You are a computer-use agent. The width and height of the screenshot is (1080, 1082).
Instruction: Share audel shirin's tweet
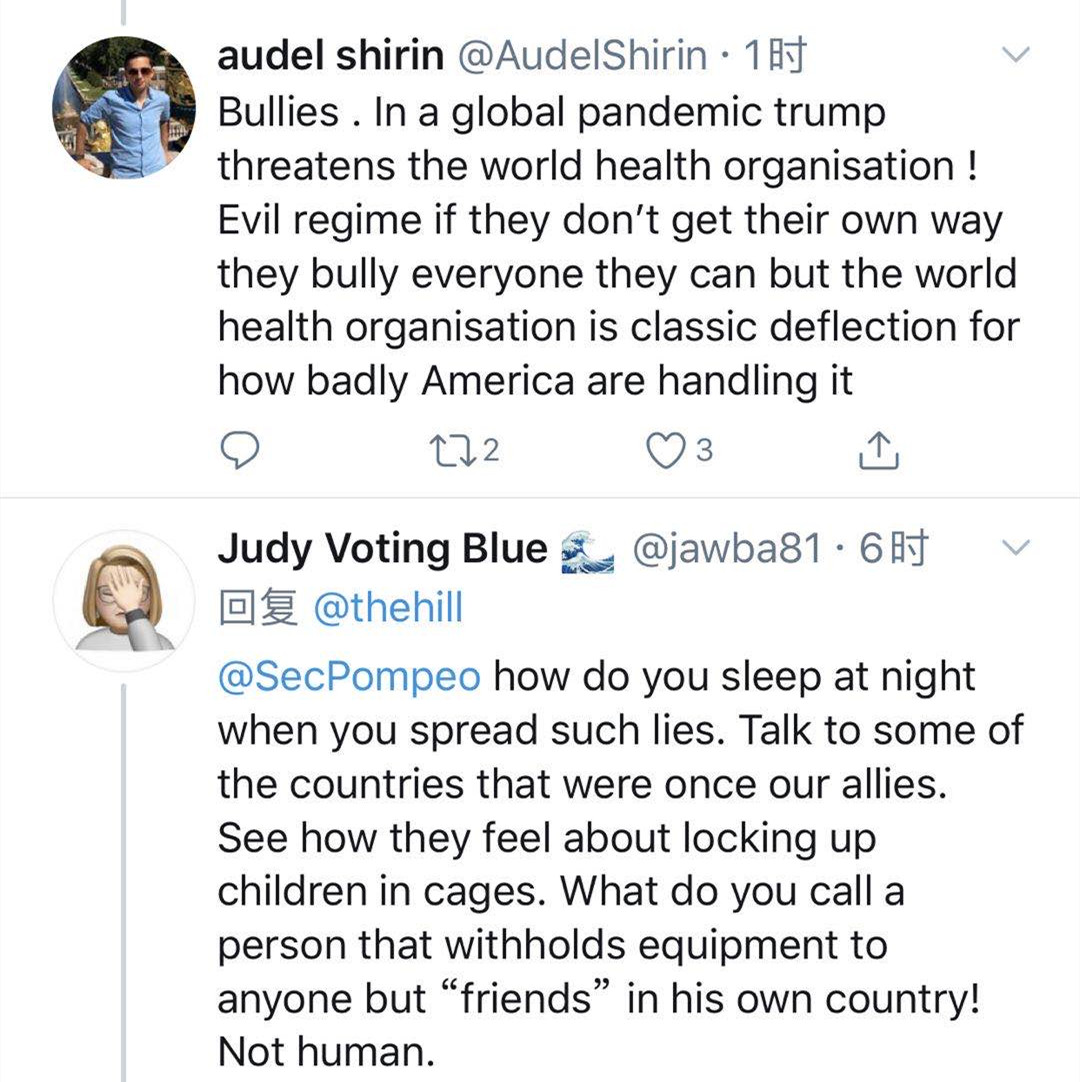[x=879, y=452]
